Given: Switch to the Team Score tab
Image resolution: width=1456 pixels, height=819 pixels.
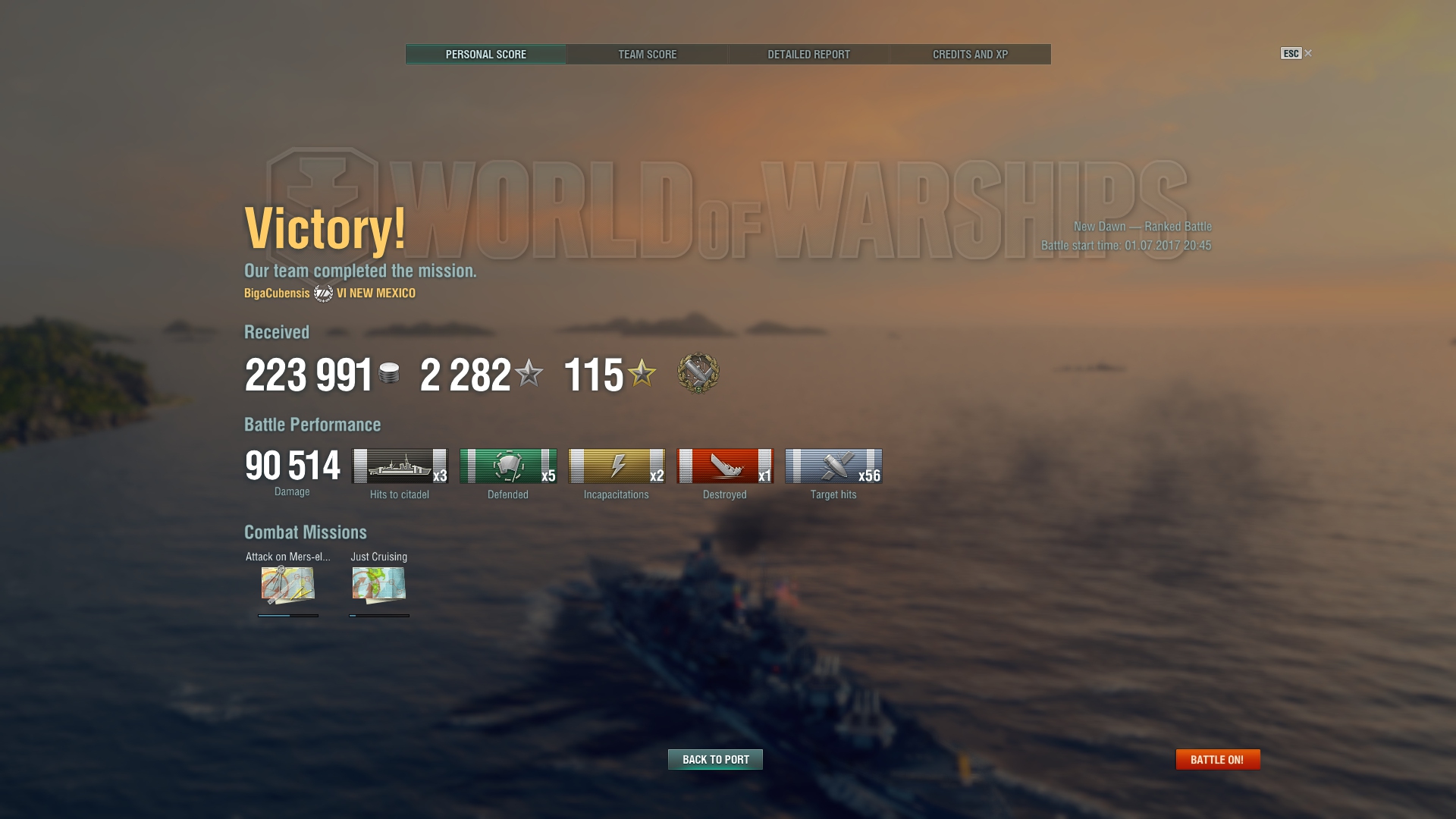Looking at the screenshot, I should pos(647,55).
